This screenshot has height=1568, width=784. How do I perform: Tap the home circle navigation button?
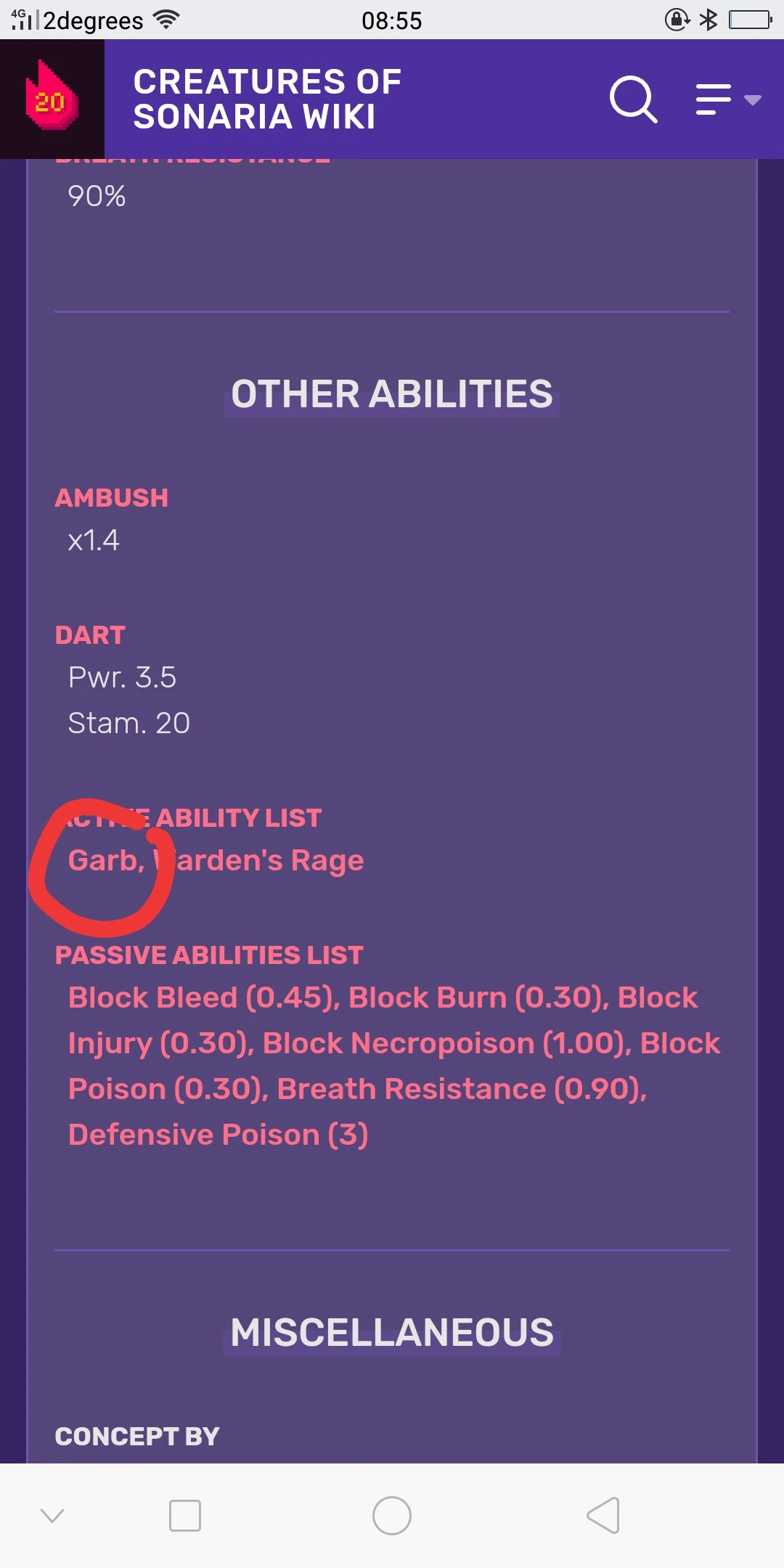coord(392,1515)
